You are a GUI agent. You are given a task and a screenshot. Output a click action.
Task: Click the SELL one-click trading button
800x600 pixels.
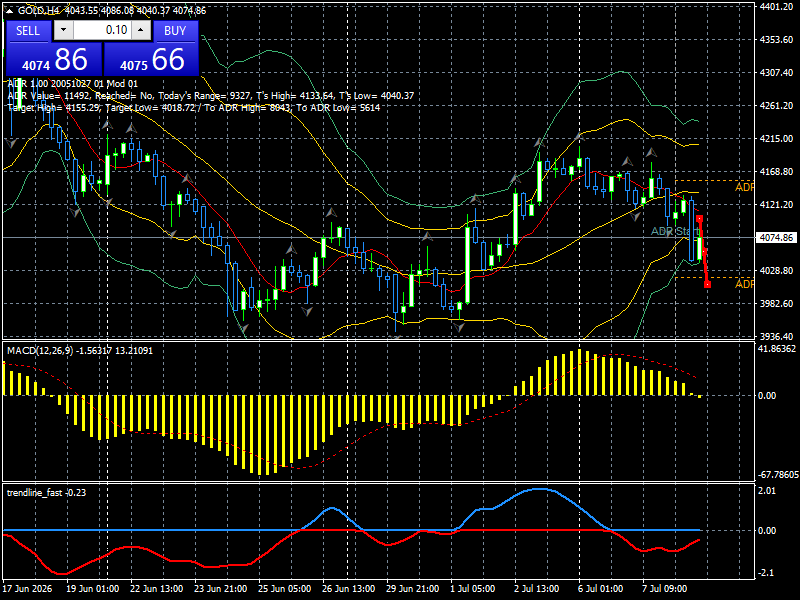coord(28,31)
